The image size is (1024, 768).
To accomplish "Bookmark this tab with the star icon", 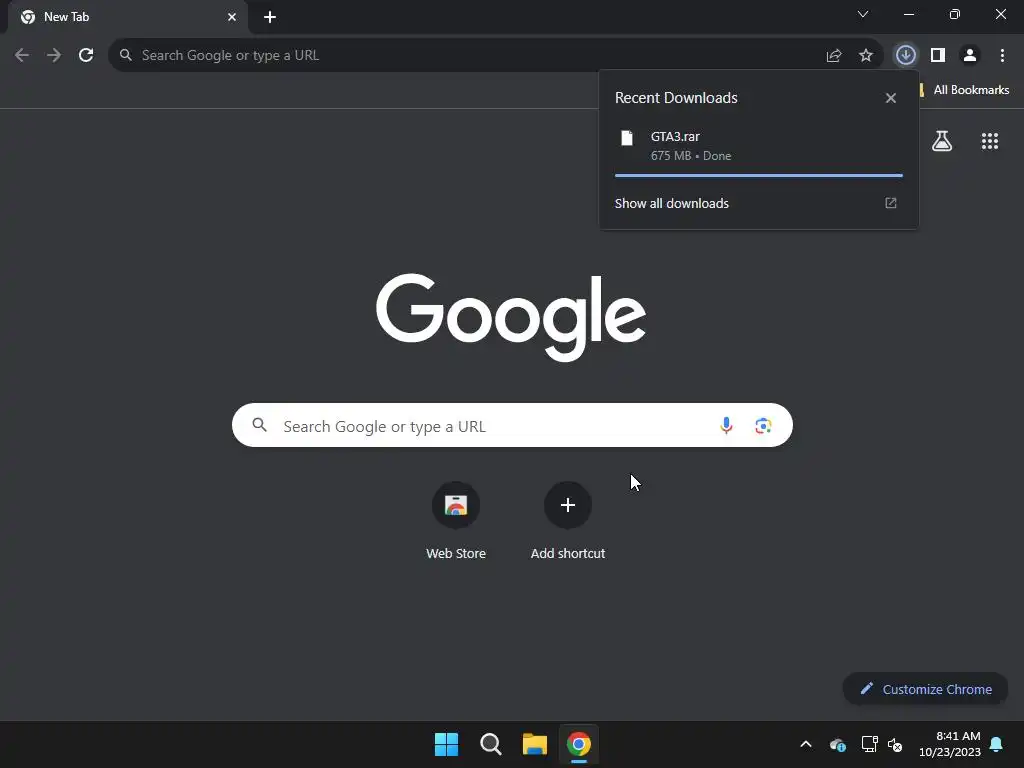I will tap(866, 56).
